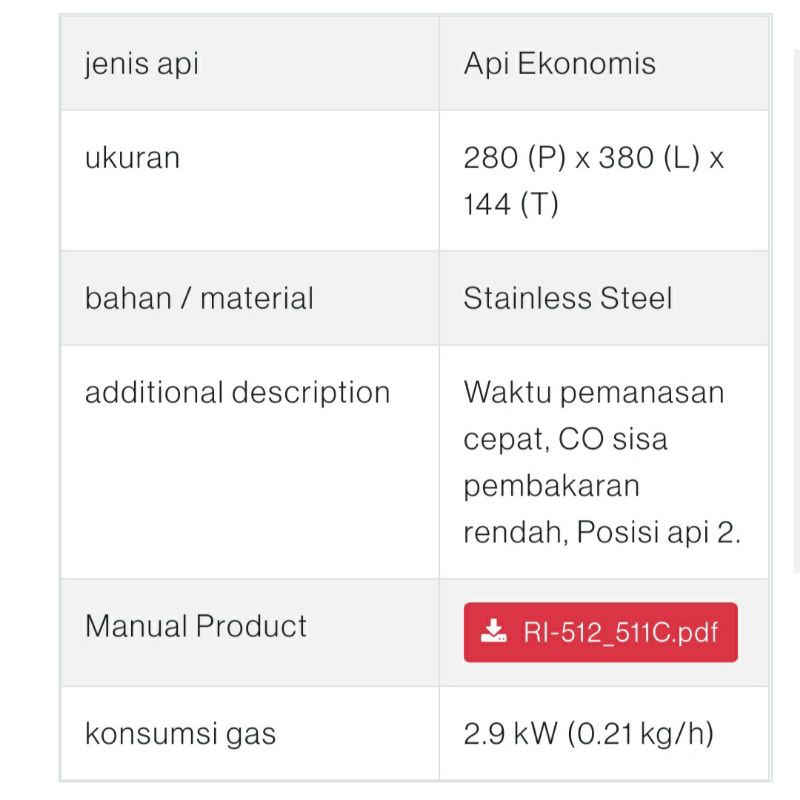
Task: Click the "(0.21 kg/h)" consumption rate
Action: (x=641, y=734)
